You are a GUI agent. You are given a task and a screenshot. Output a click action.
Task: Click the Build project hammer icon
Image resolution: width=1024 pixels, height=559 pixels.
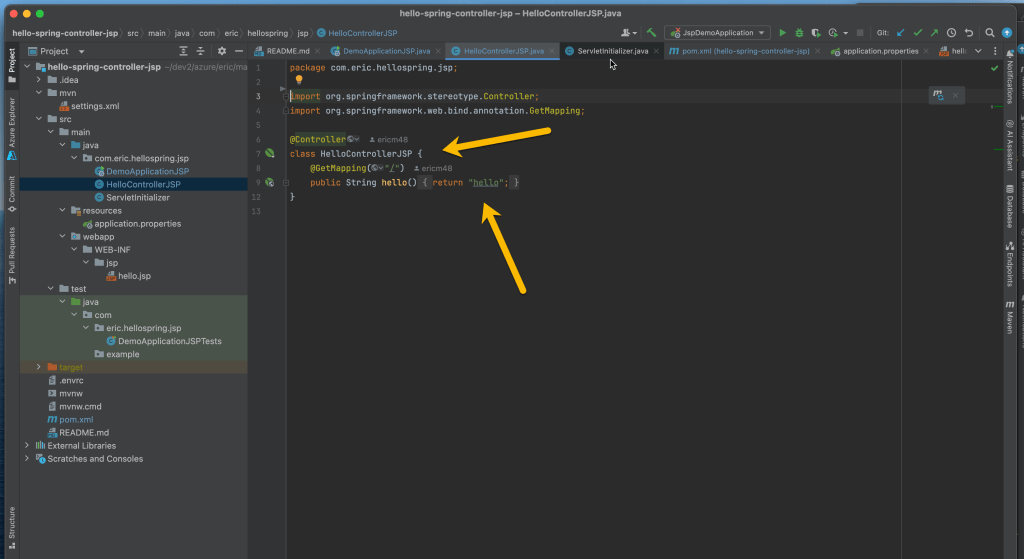click(651, 33)
